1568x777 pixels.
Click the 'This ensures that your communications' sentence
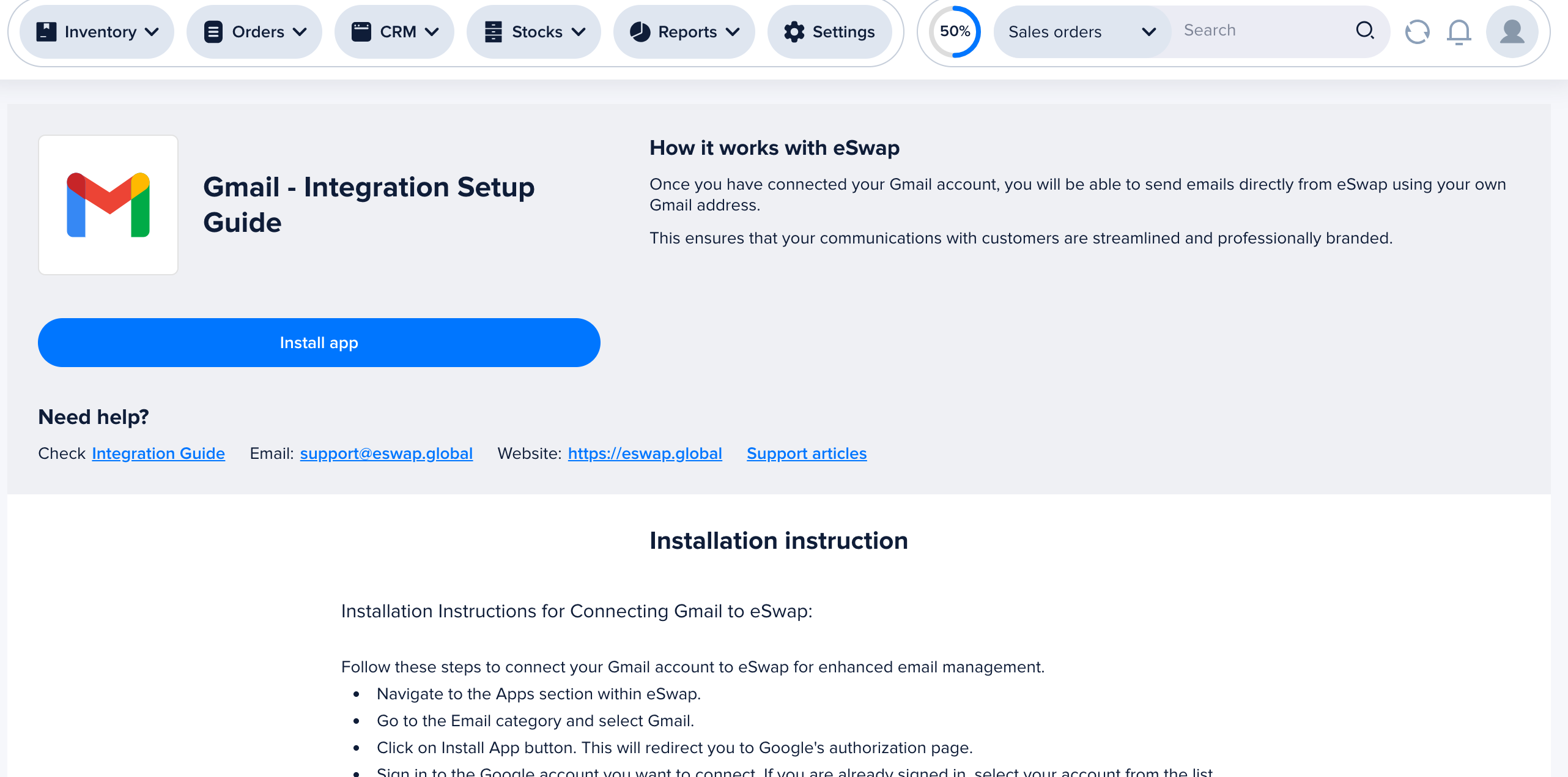point(1021,238)
